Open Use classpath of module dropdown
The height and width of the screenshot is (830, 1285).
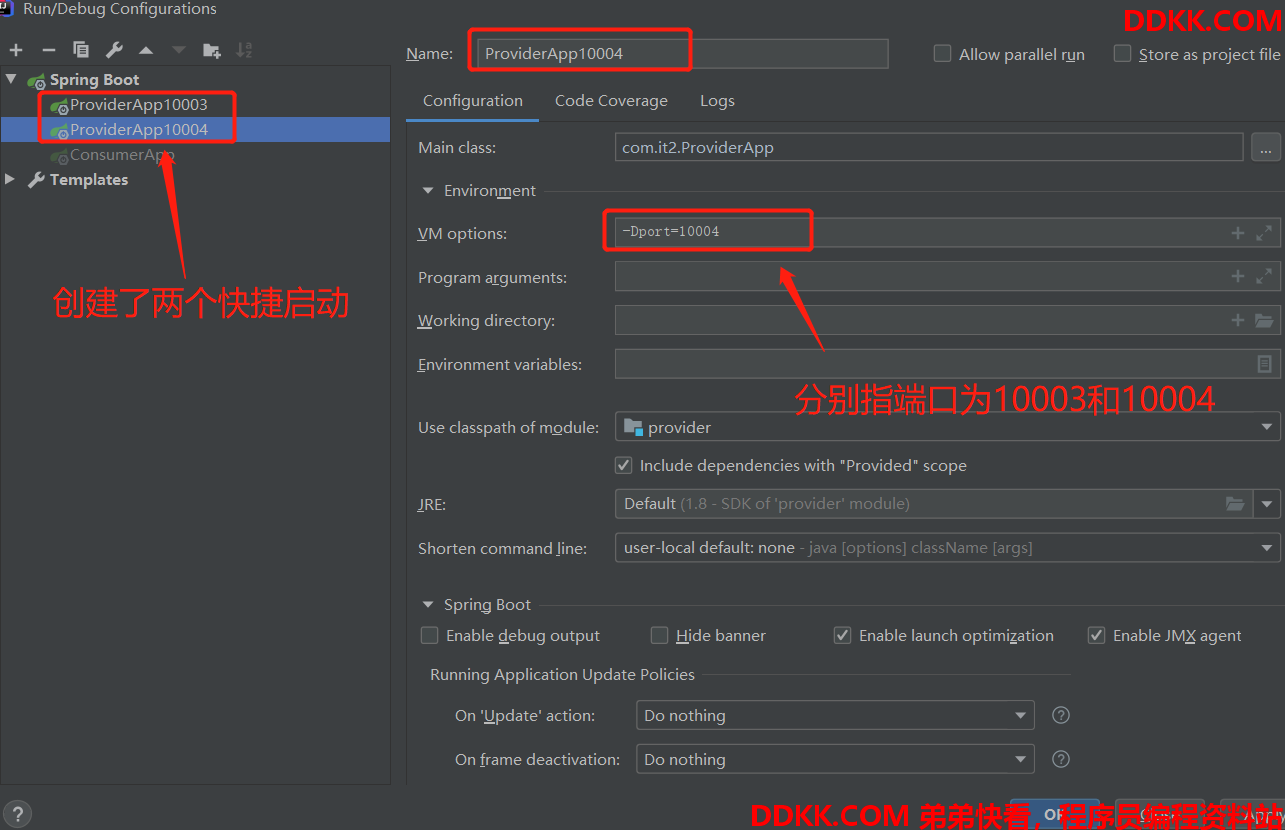click(947, 427)
